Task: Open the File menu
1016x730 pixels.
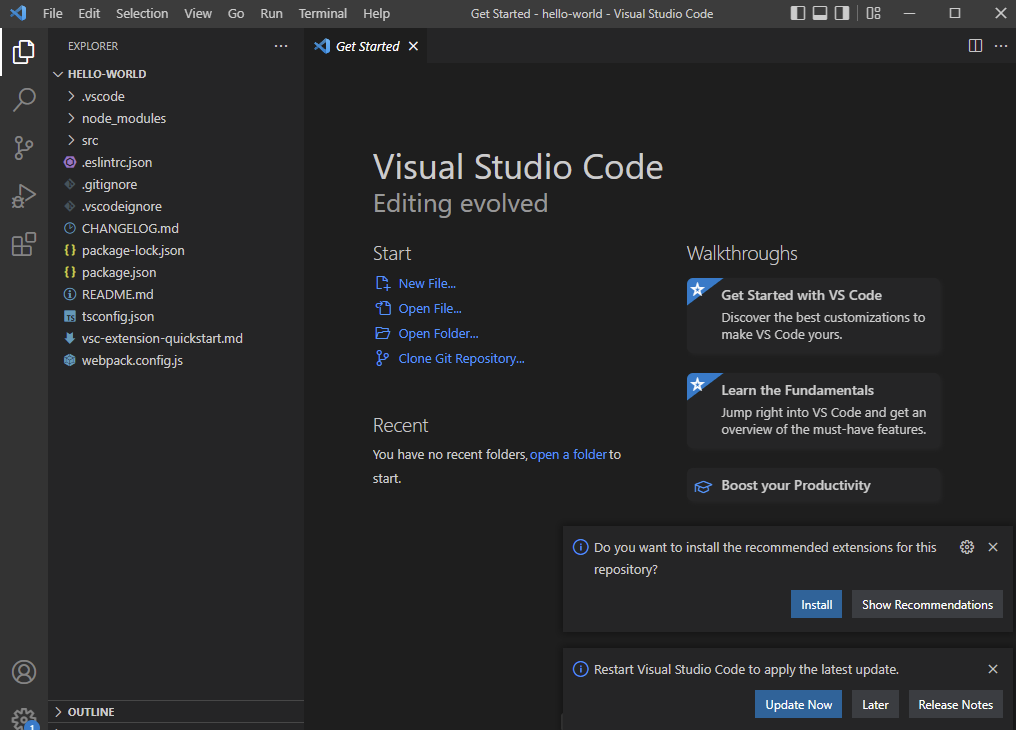Action: (x=52, y=13)
